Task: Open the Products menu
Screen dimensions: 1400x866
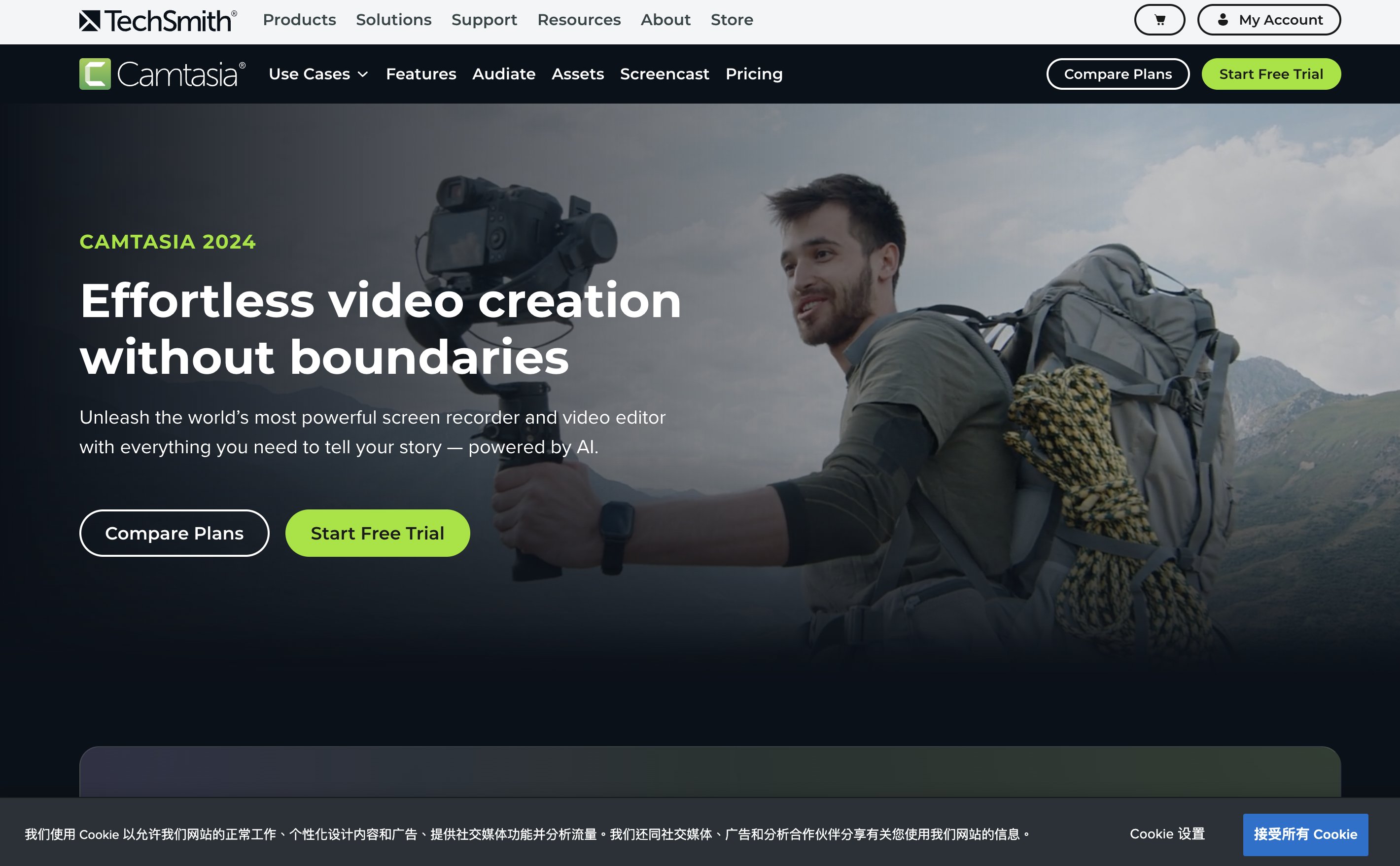Action: pyautogui.click(x=299, y=20)
